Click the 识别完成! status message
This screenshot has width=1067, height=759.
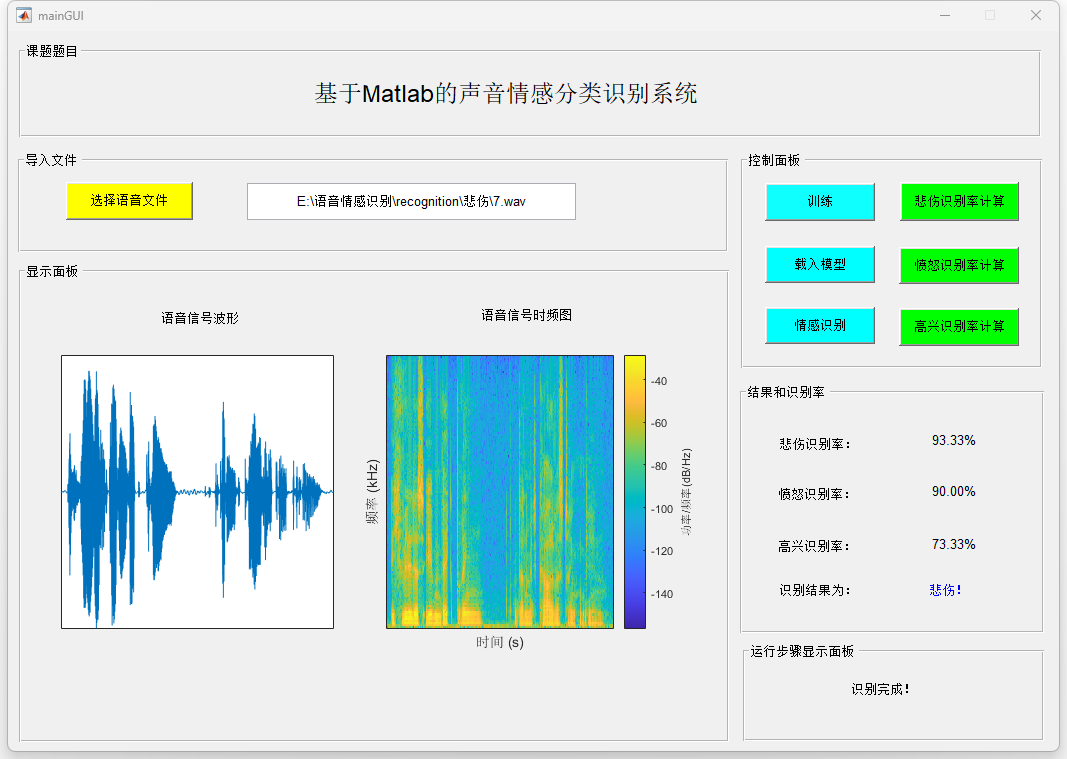click(x=881, y=689)
